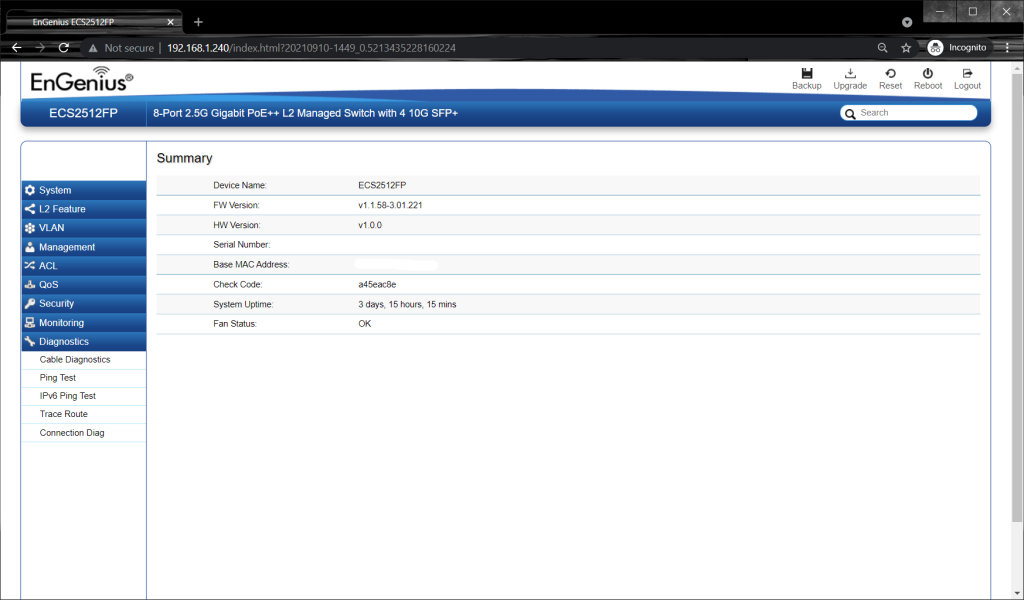Image resolution: width=1024 pixels, height=600 pixels.
Task: Click the browser forward arrow
Action: 40,48
